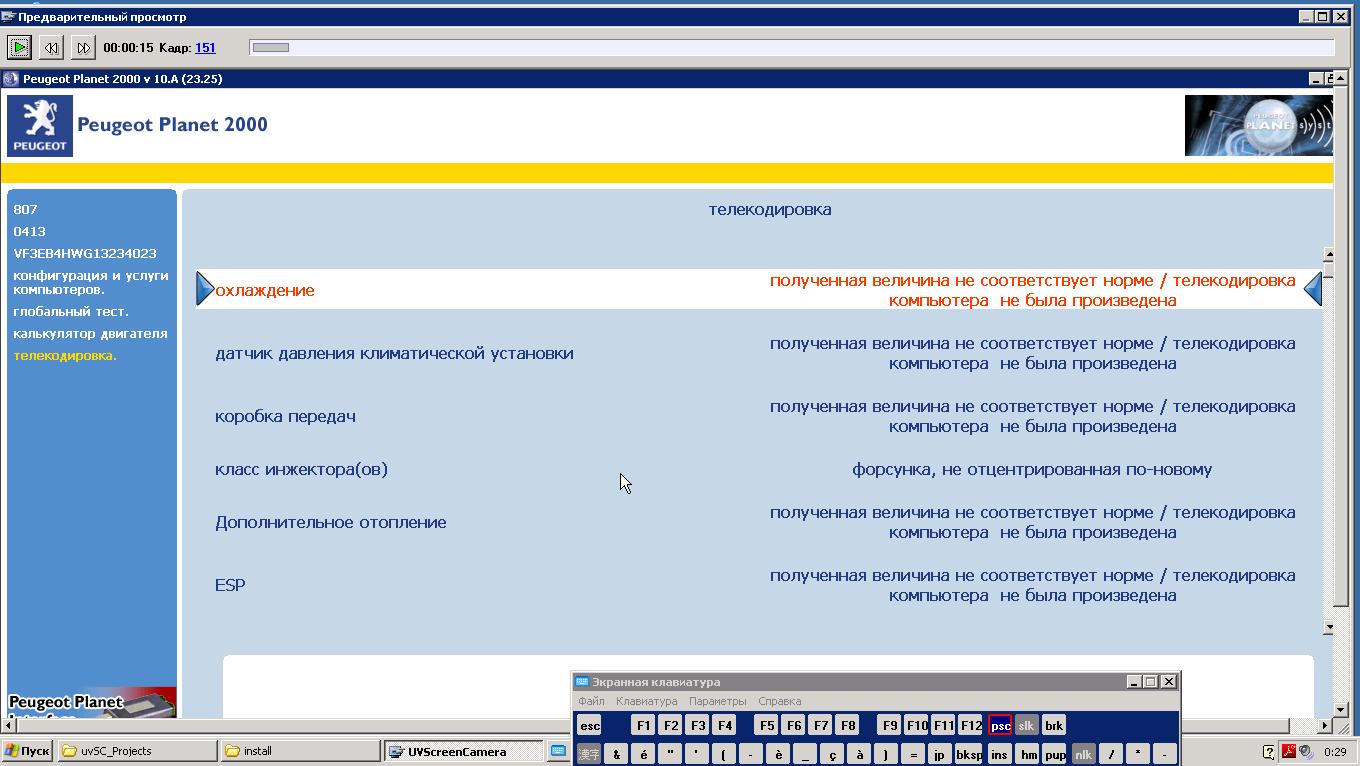Click the F11 key on on-screen keyboard

tap(943, 725)
